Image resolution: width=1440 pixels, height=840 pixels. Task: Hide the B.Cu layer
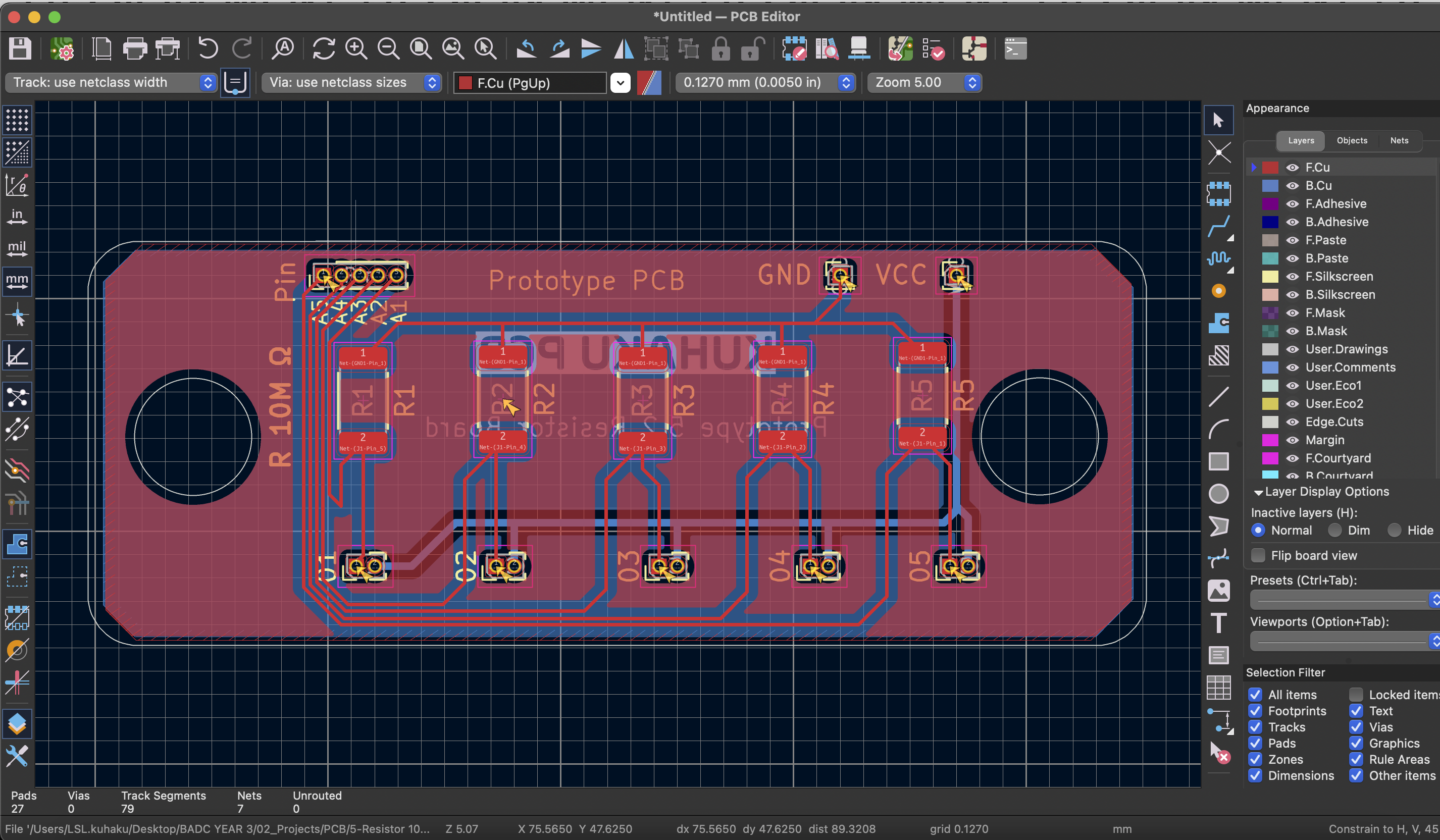1292,185
